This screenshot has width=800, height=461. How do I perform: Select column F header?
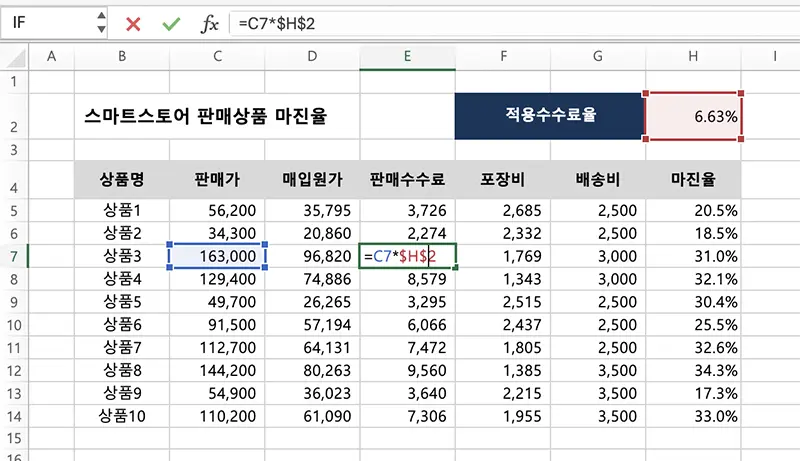(503, 57)
